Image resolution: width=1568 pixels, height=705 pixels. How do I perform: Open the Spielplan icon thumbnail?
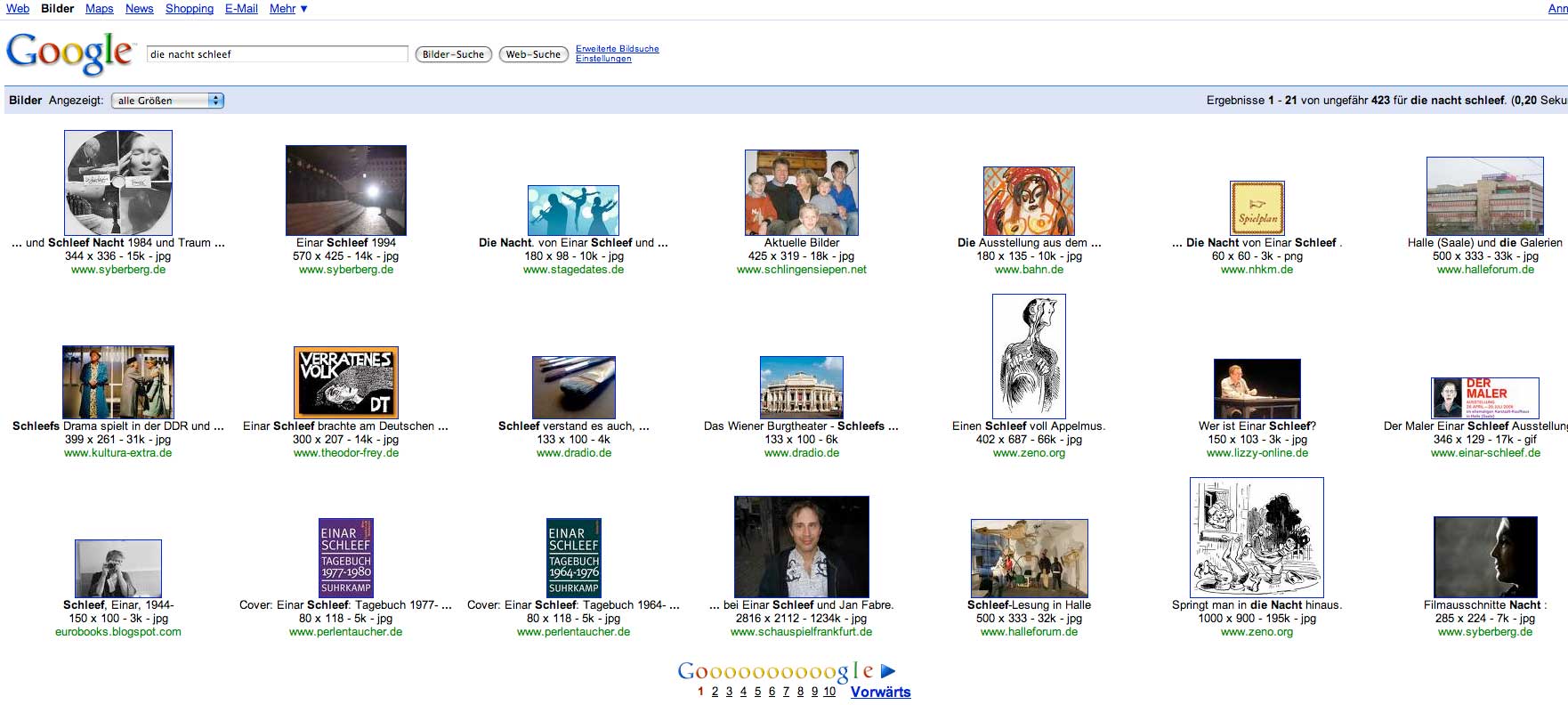pyautogui.click(x=1257, y=208)
